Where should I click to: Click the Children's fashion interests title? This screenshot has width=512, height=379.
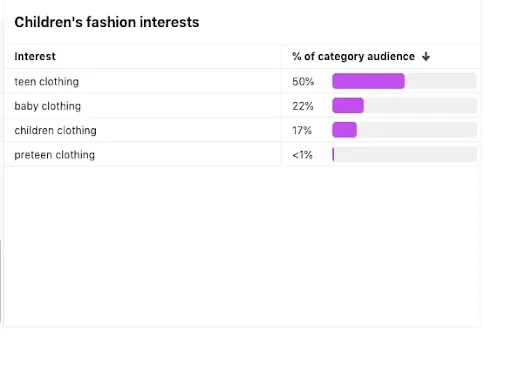[x=107, y=22]
